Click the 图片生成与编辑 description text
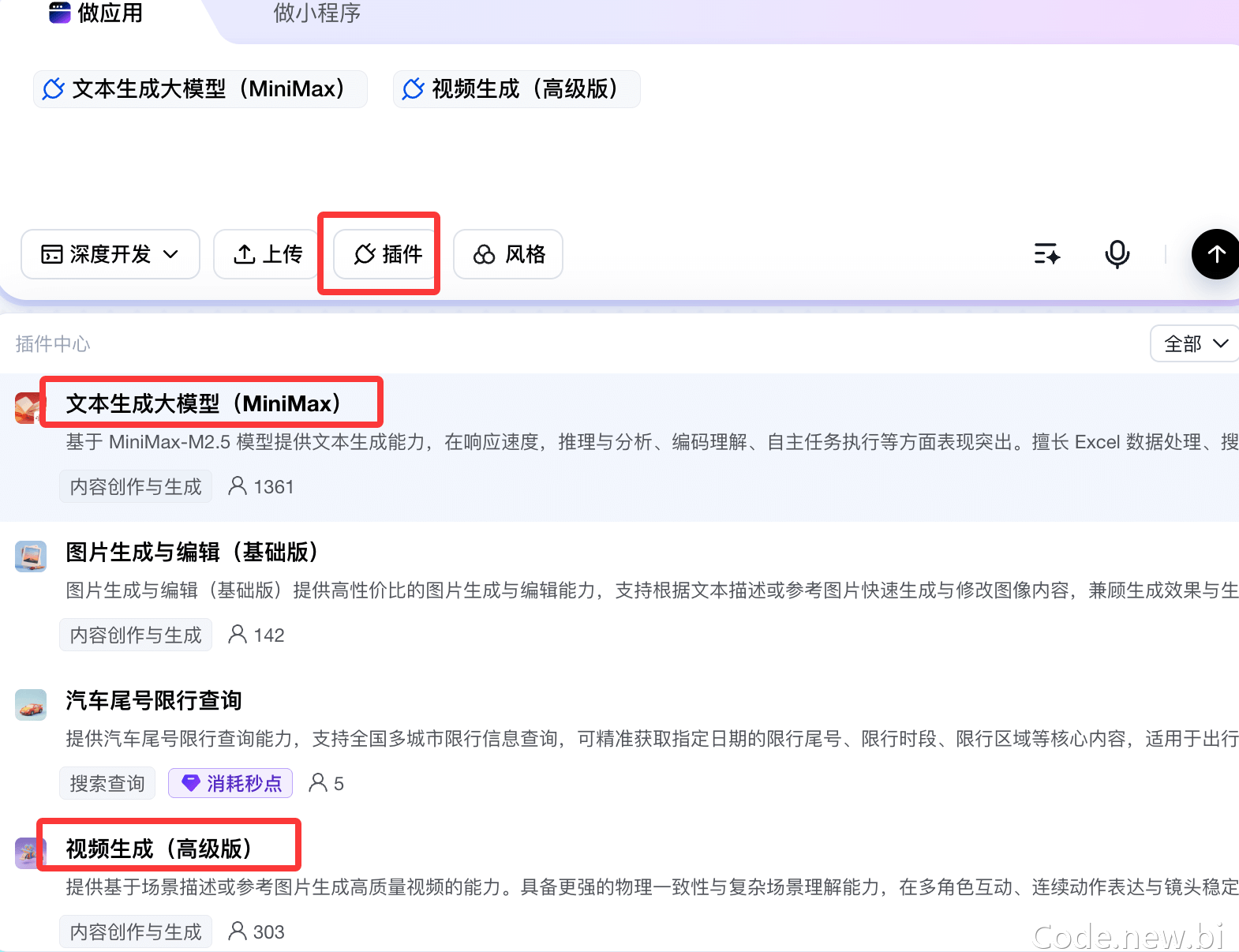The width and height of the screenshot is (1239, 952). pos(652,590)
